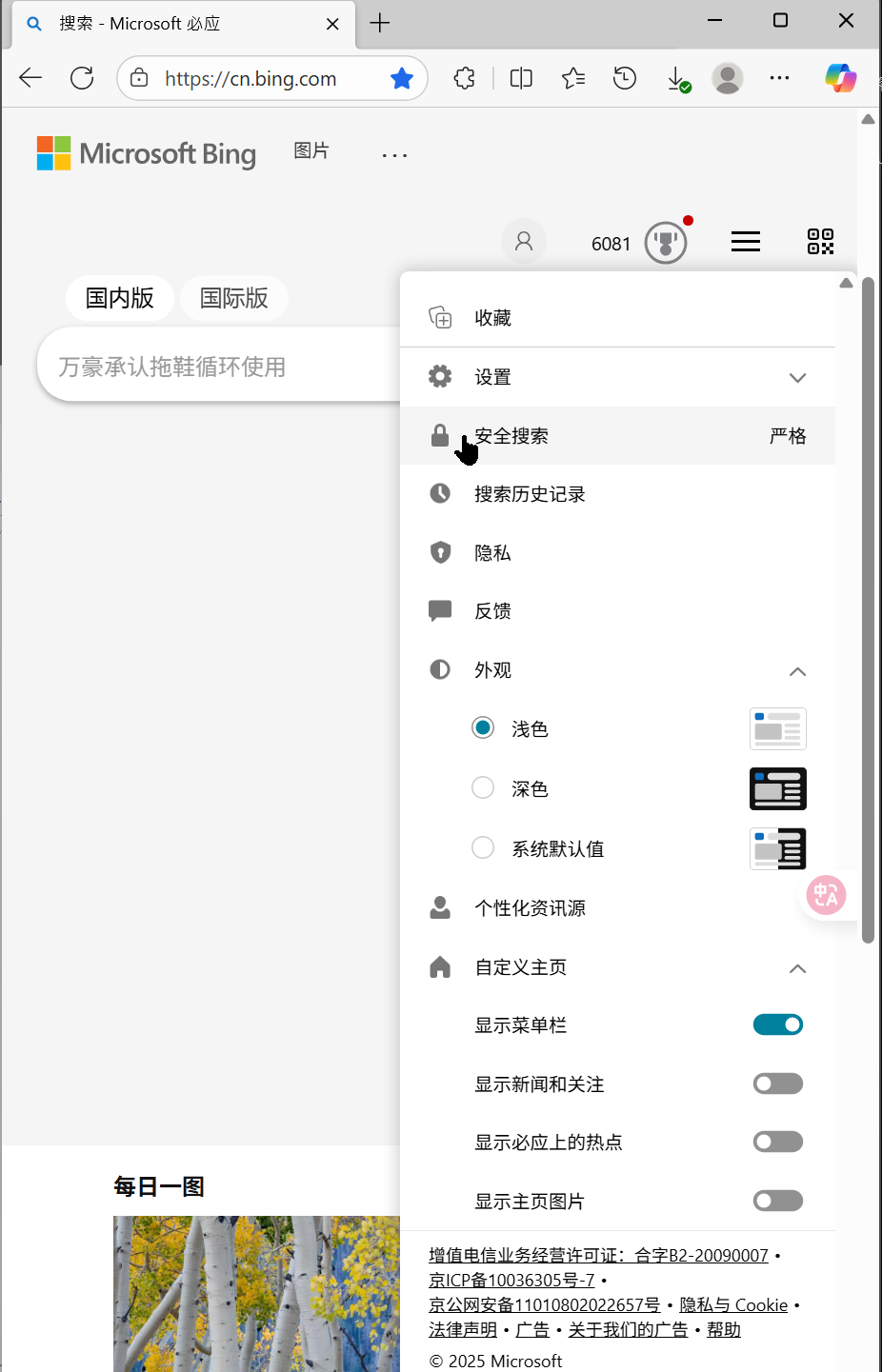
Task: Click the hamburger menu icon
Action: [747, 242]
